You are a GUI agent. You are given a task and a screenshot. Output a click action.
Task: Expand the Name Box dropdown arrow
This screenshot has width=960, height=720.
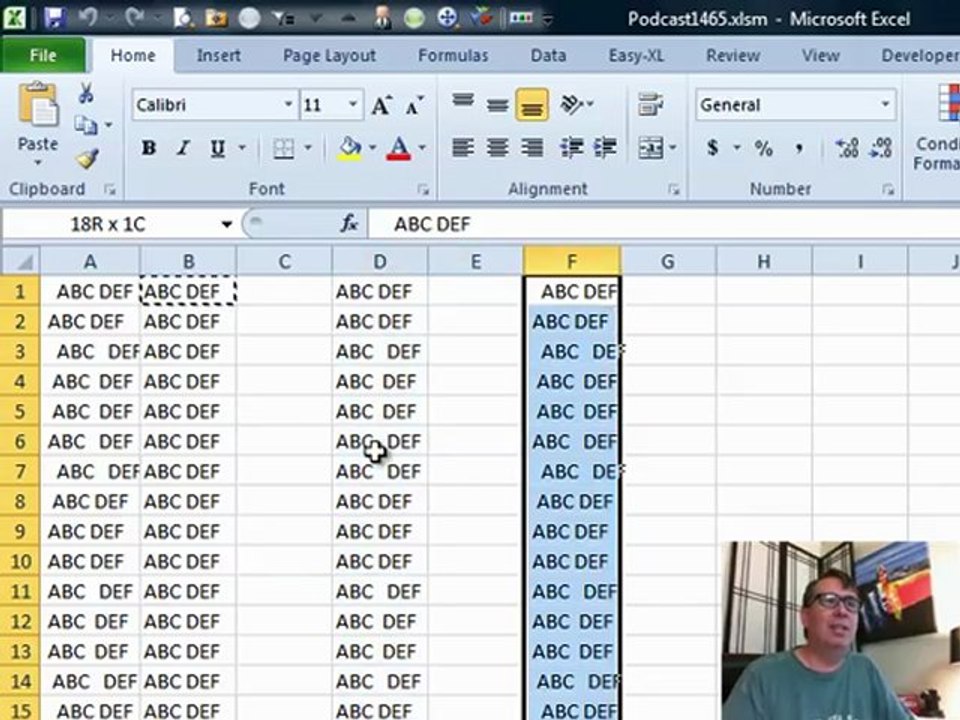point(227,224)
